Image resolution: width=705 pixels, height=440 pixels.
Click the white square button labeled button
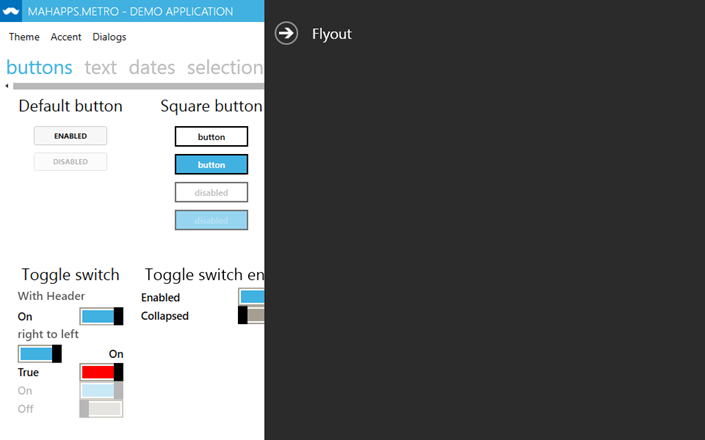211,137
